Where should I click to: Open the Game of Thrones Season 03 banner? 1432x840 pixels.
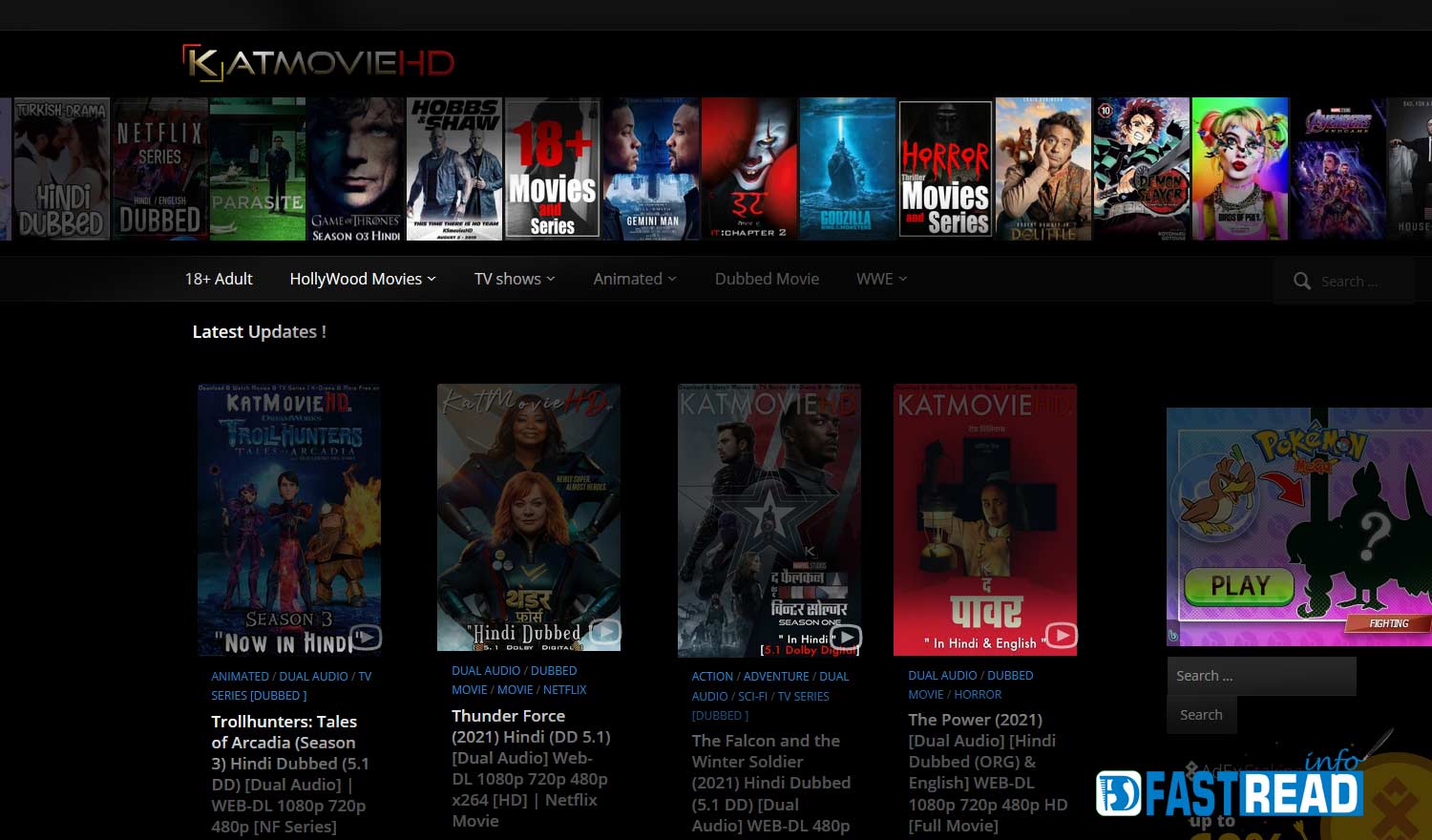click(x=355, y=169)
